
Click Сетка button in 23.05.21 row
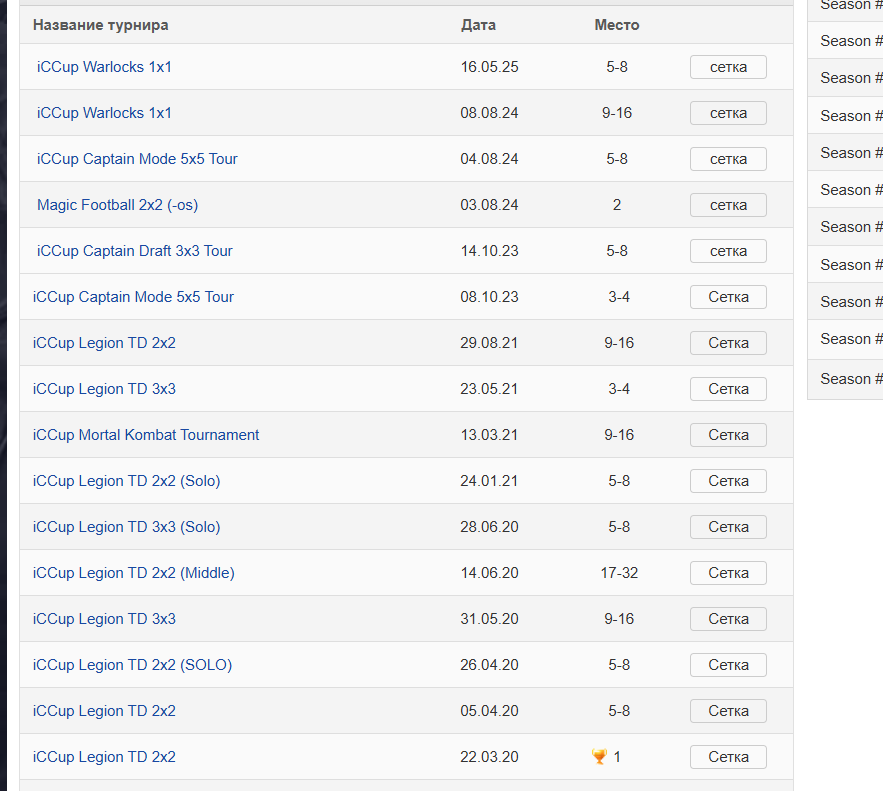pos(728,389)
